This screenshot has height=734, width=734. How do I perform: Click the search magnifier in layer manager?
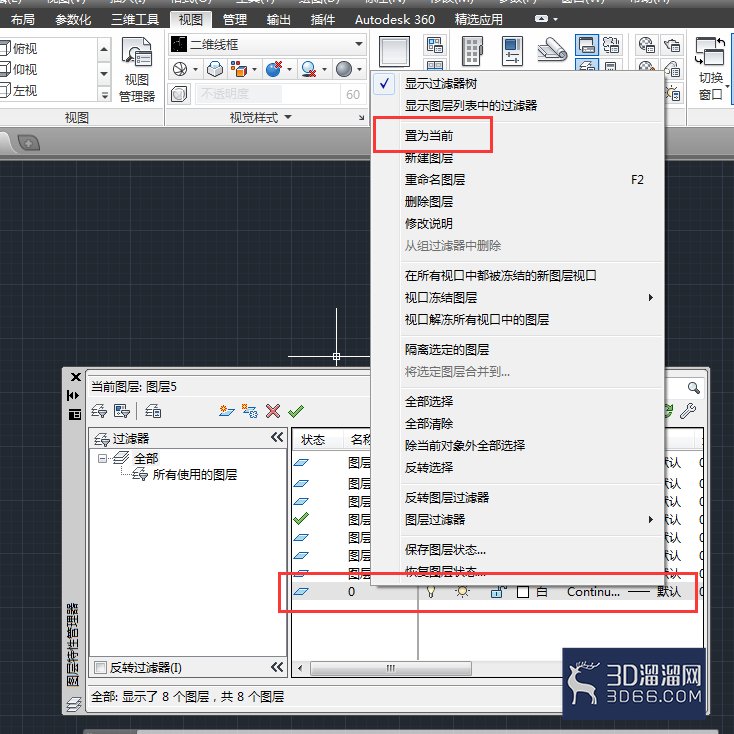693,388
